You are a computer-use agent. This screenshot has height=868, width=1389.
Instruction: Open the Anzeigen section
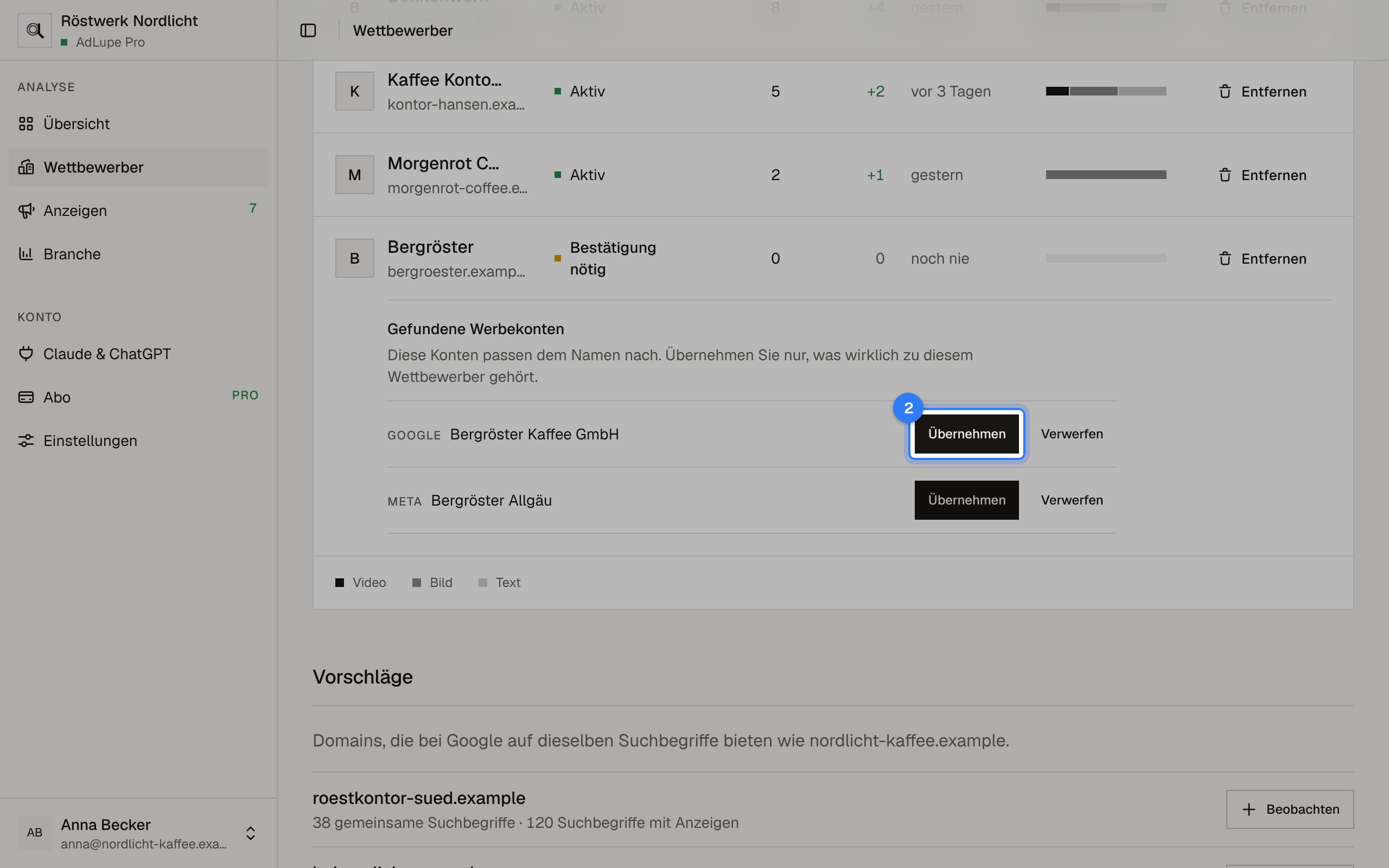[138, 210]
